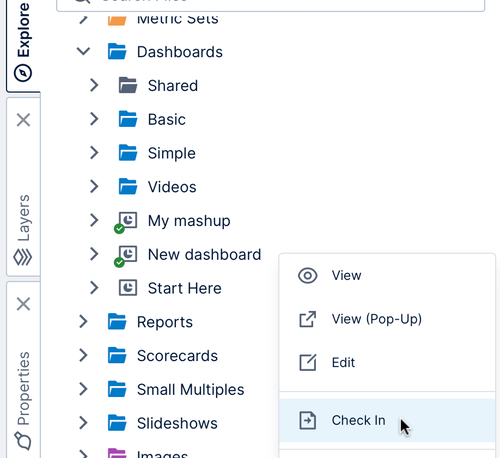Click the Layers panel icon
The width and height of the screenshot is (500, 458).
coord(23,257)
